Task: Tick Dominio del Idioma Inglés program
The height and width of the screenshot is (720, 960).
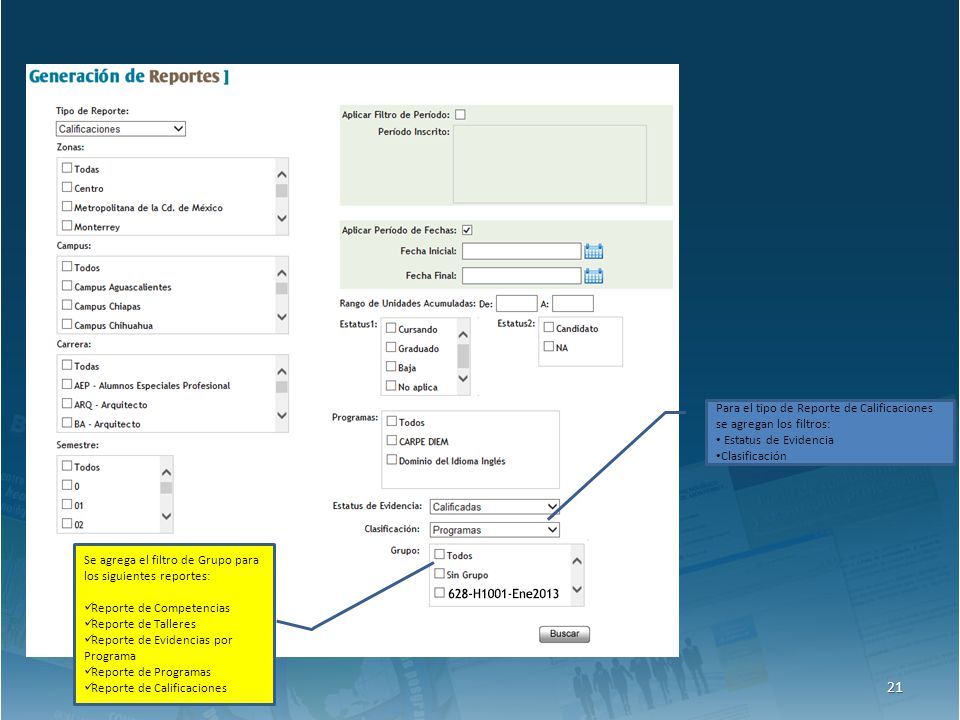Action: click(x=392, y=460)
